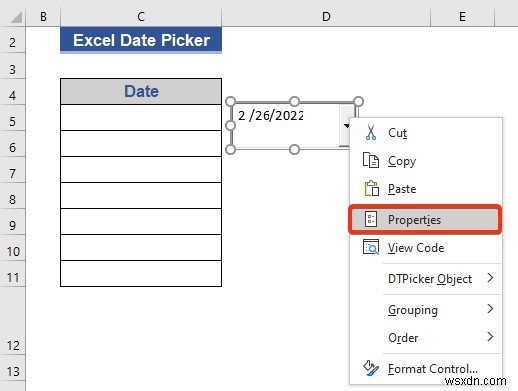Click the Copy pages icon
This screenshot has height=391, width=518.
371,160
